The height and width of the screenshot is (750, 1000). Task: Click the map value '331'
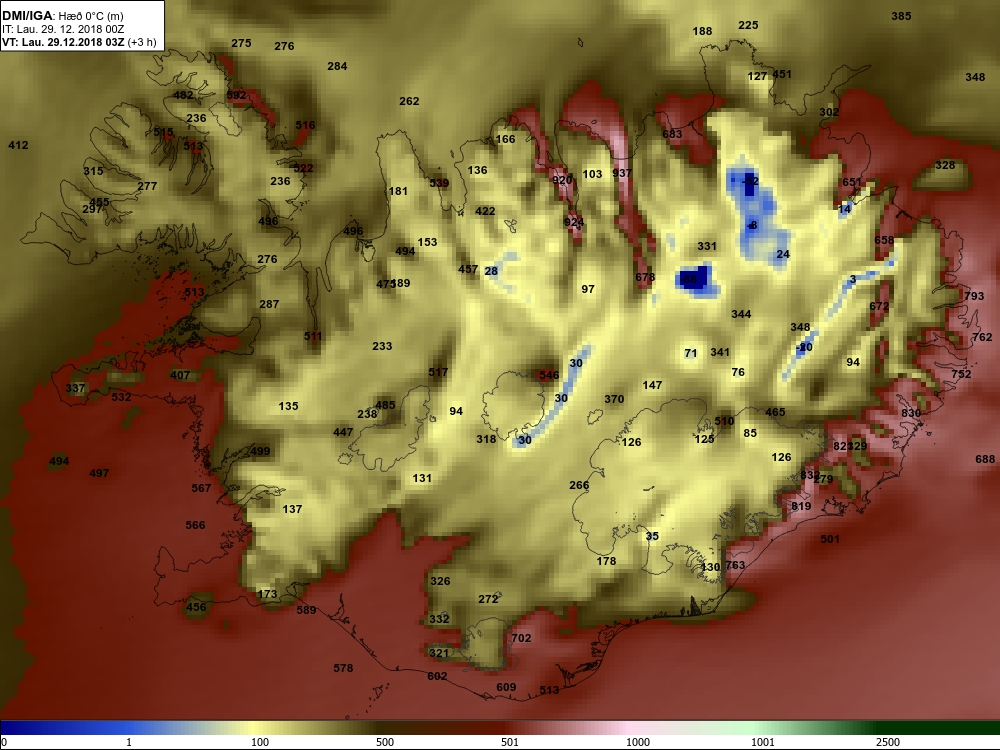tap(707, 246)
